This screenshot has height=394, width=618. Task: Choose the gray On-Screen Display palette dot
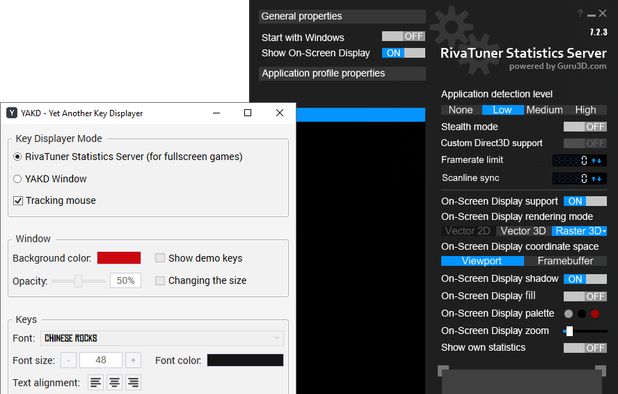[x=568, y=314]
